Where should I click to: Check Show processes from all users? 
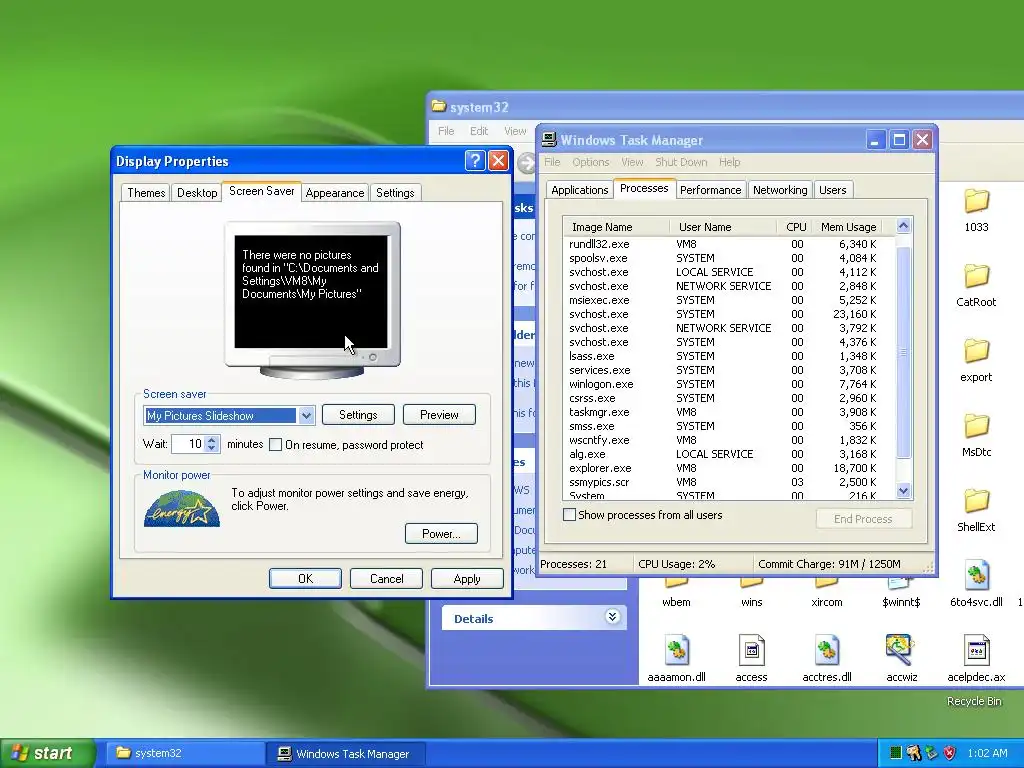tap(569, 515)
